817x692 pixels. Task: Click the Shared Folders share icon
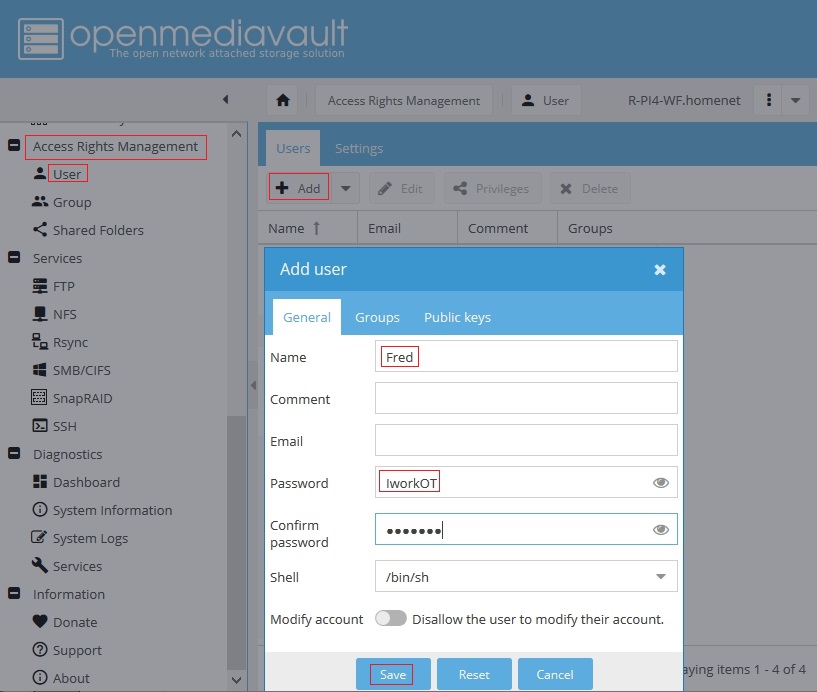[x=40, y=230]
